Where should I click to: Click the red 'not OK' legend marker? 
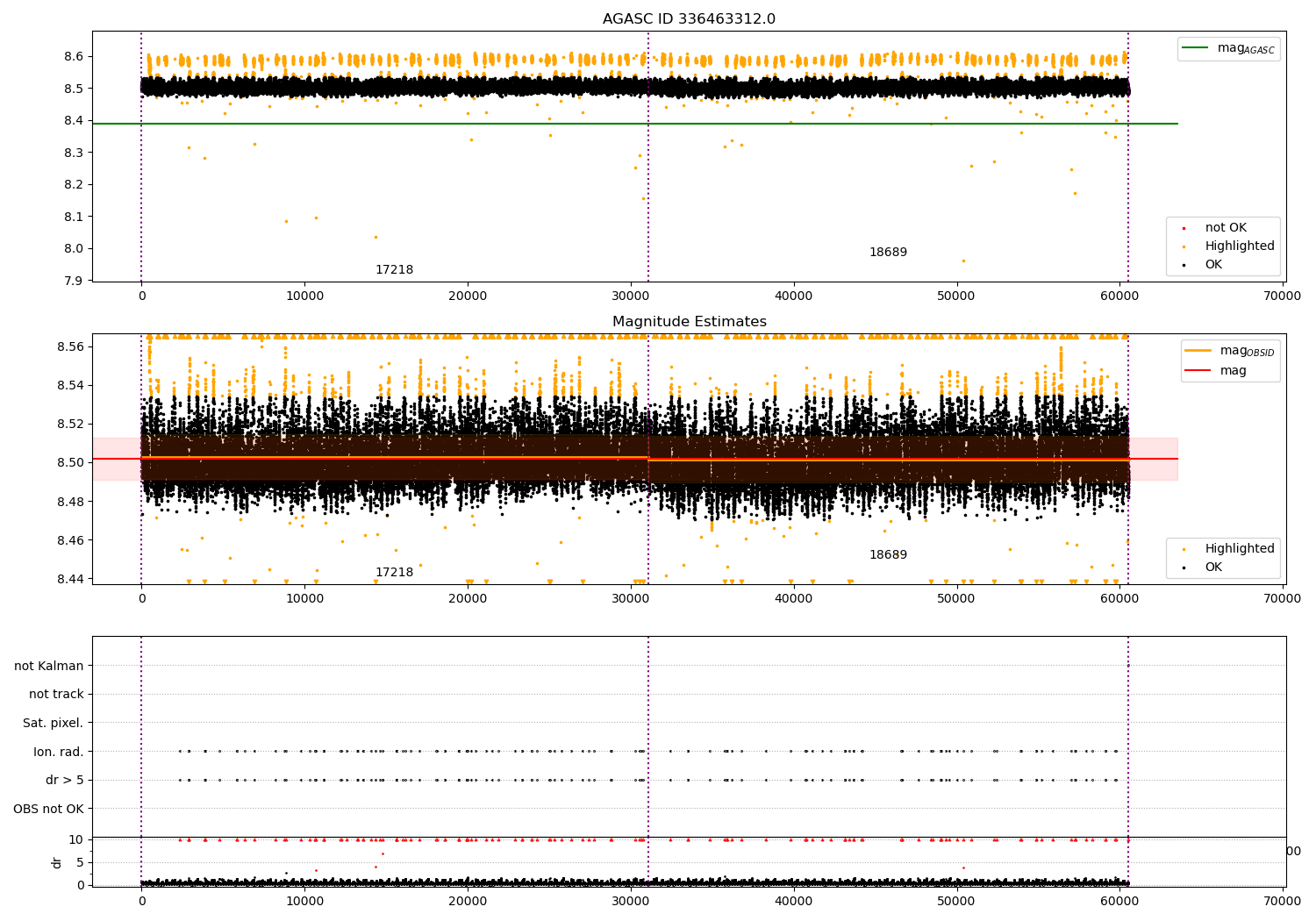click(x=1184, y=228)
